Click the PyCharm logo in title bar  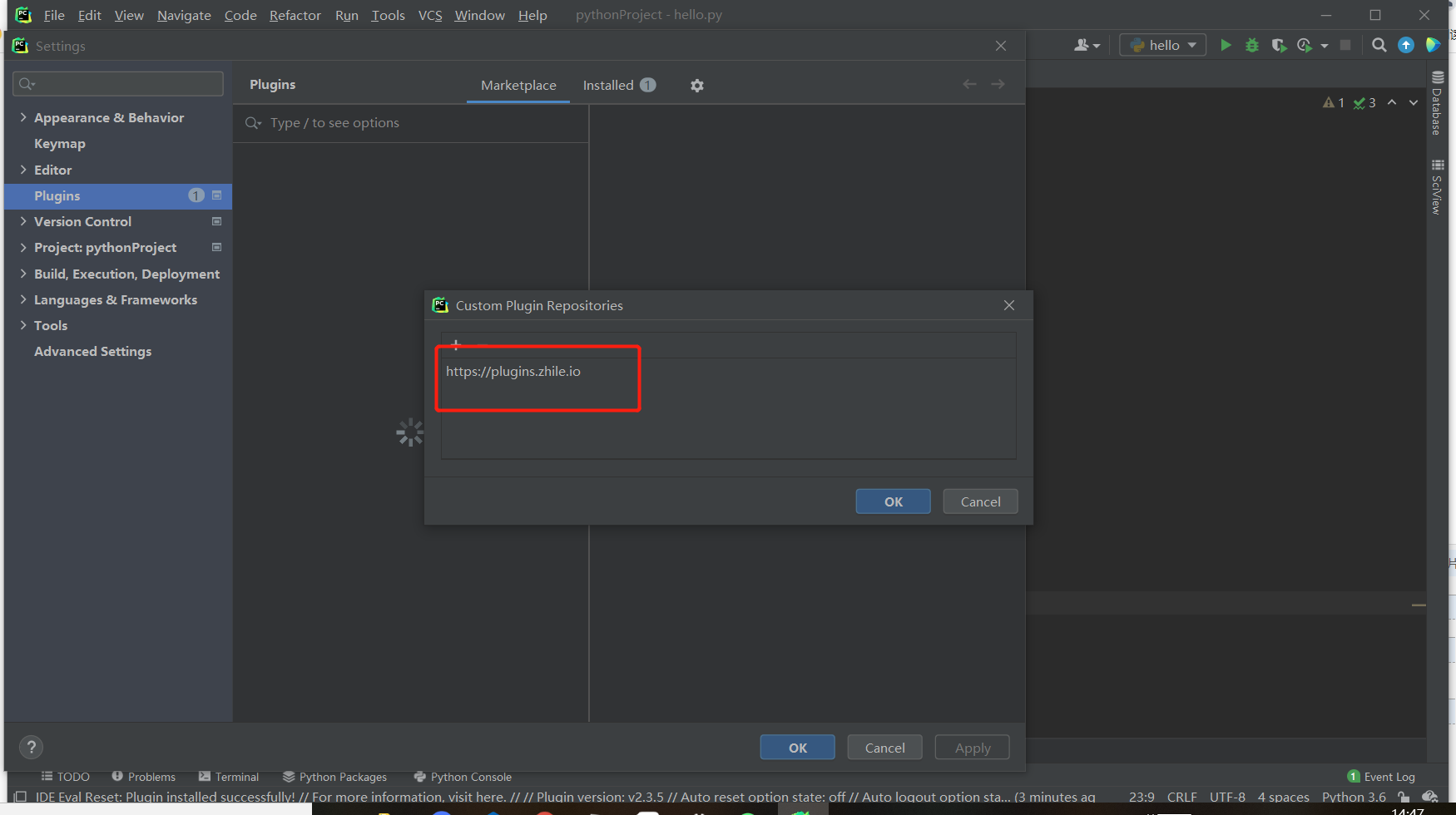pyautogui.click(x=23, y=15)
